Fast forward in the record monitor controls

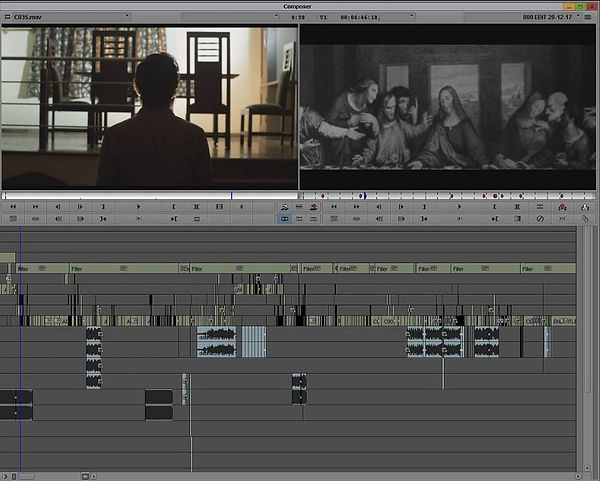point(356,207)
